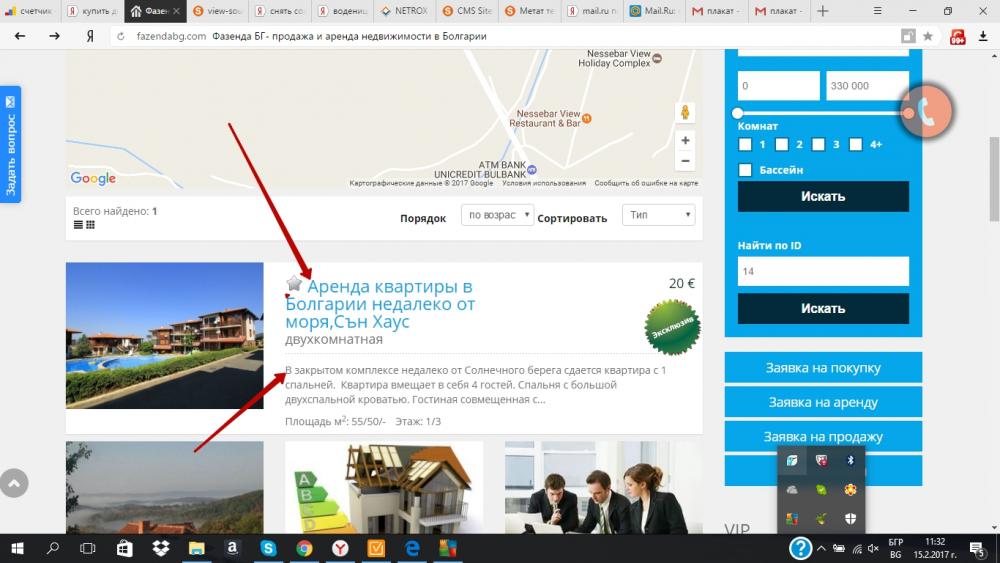Click the left price slider handle
Screen dimensions: 1000x563
point(738,113)
